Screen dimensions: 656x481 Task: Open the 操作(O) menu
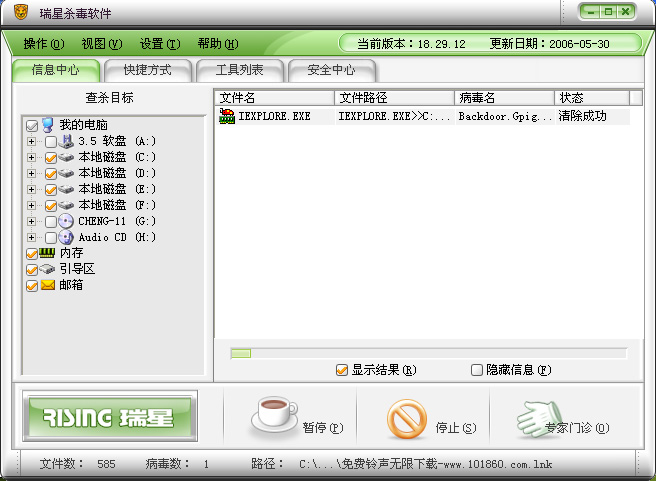pos(44,43)
